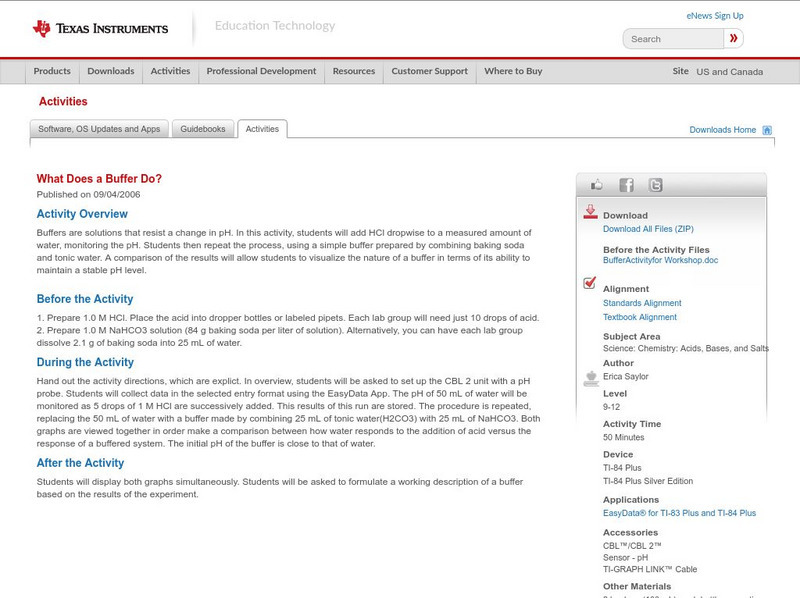This screenshot has width=800, height=598.
Task: Share the activity on Twitter
Action: point(656,185)
